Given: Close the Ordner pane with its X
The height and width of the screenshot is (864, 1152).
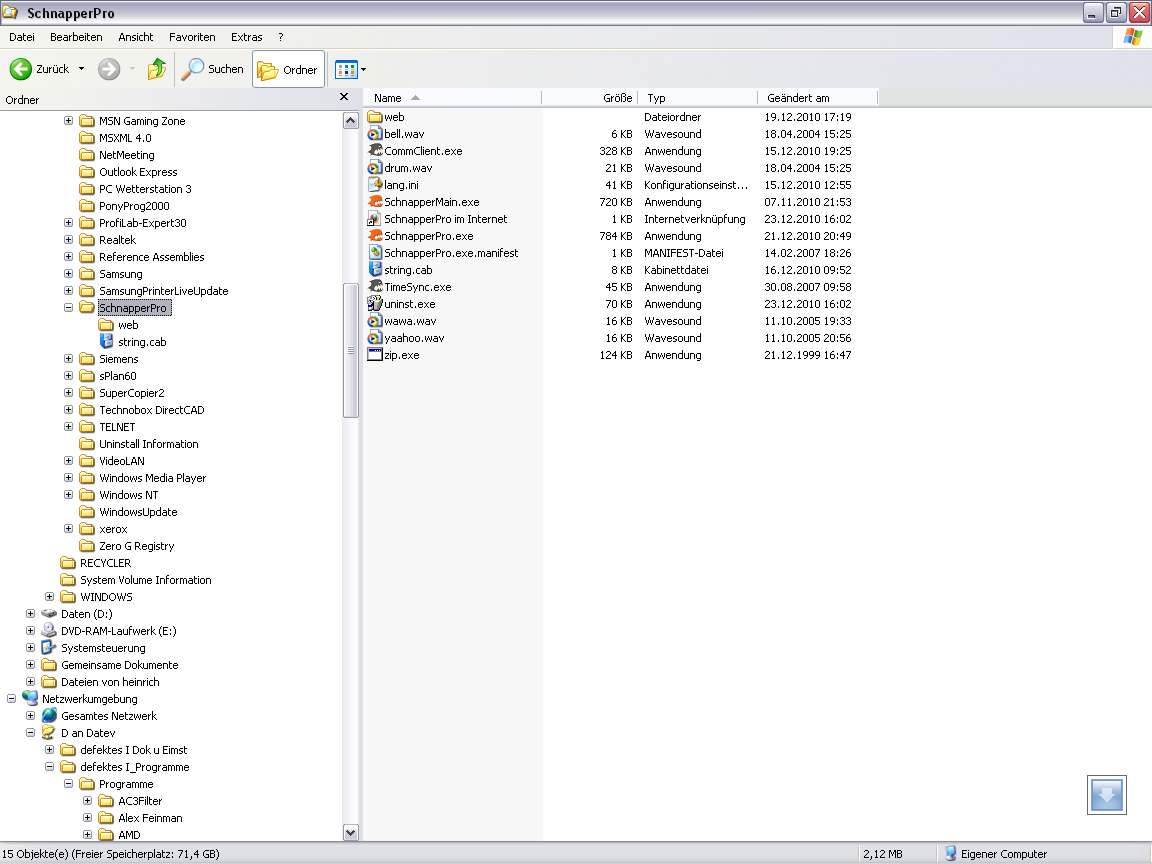Looking at the screenshot, I should point(344,97).
